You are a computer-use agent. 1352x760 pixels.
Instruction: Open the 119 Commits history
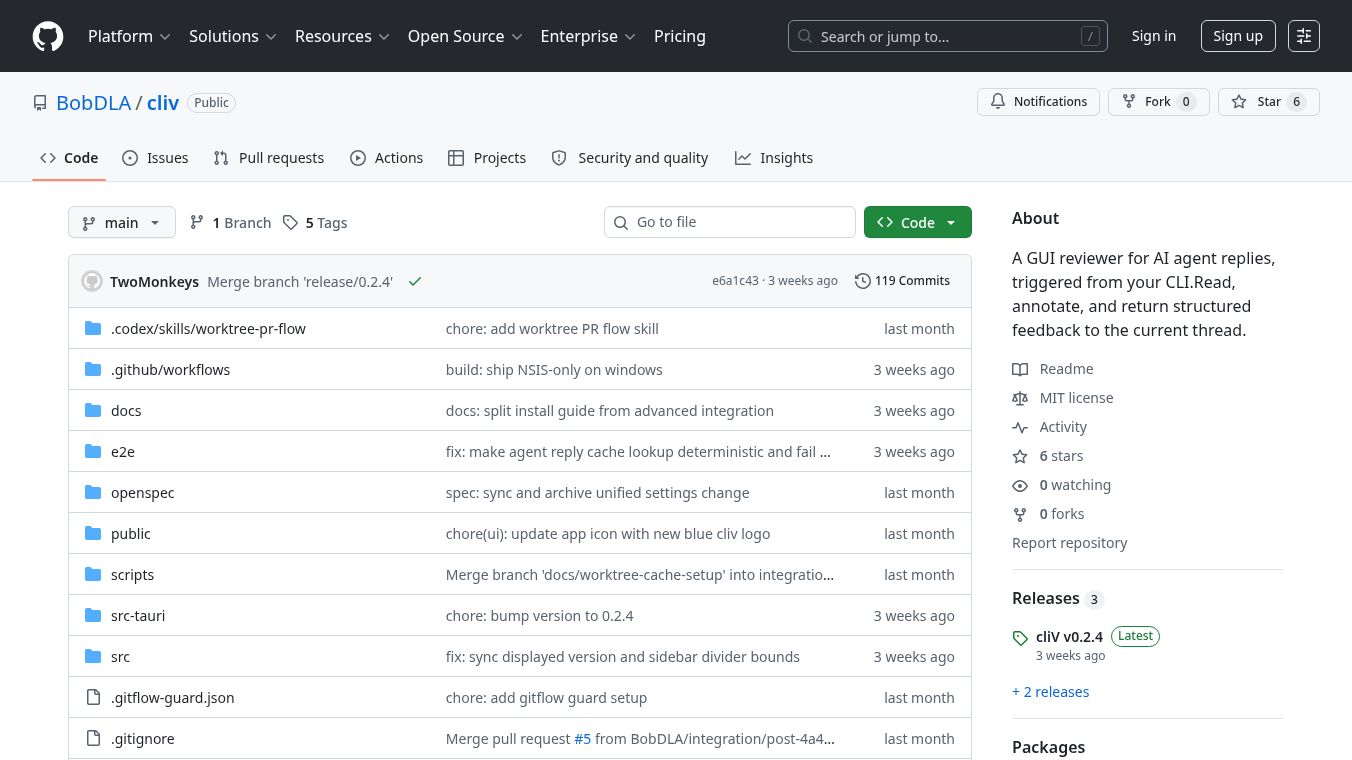[902, 281]
